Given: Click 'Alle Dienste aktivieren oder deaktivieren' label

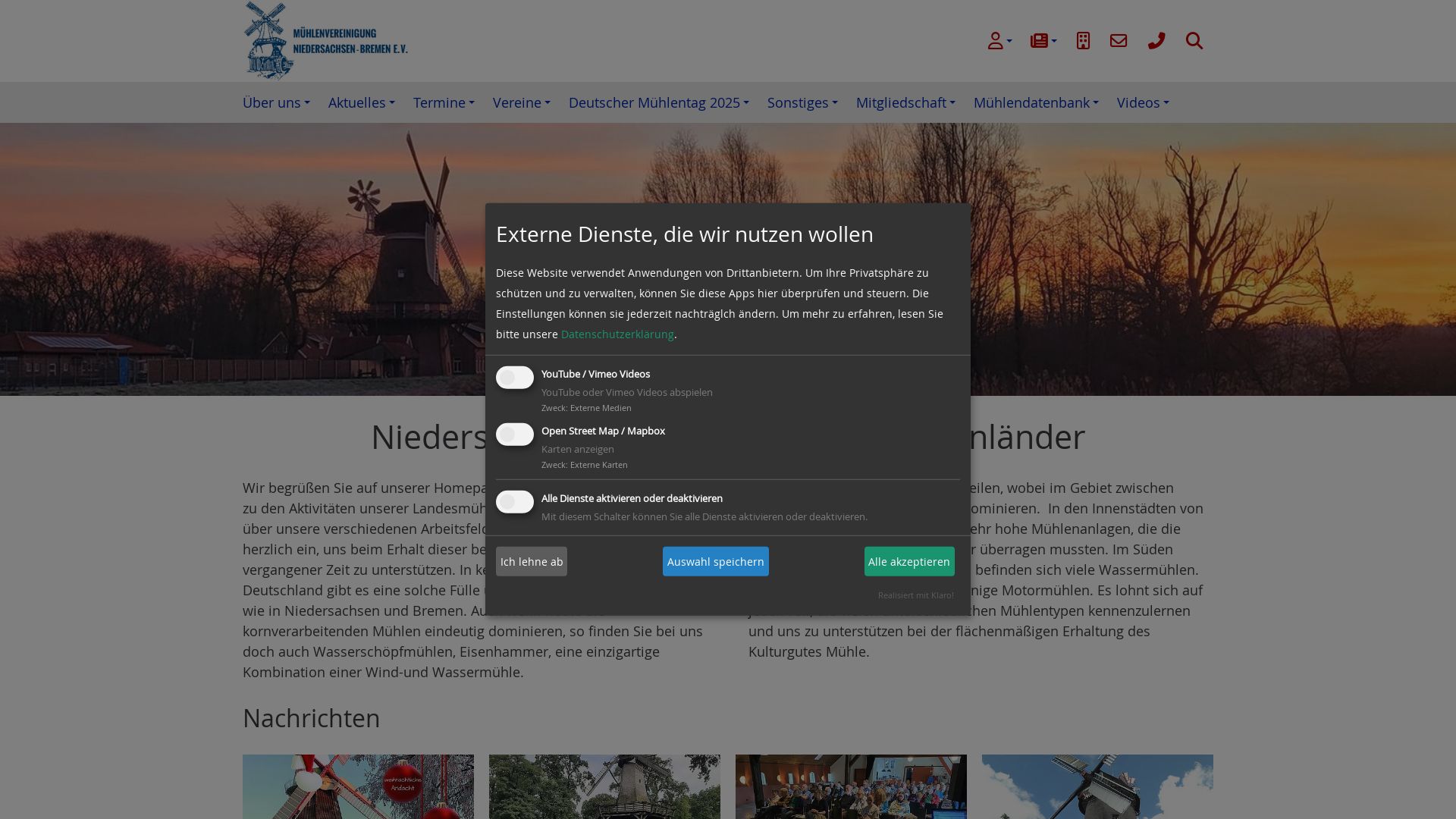Looking at the screenshot, I should (x=632, y=499).
